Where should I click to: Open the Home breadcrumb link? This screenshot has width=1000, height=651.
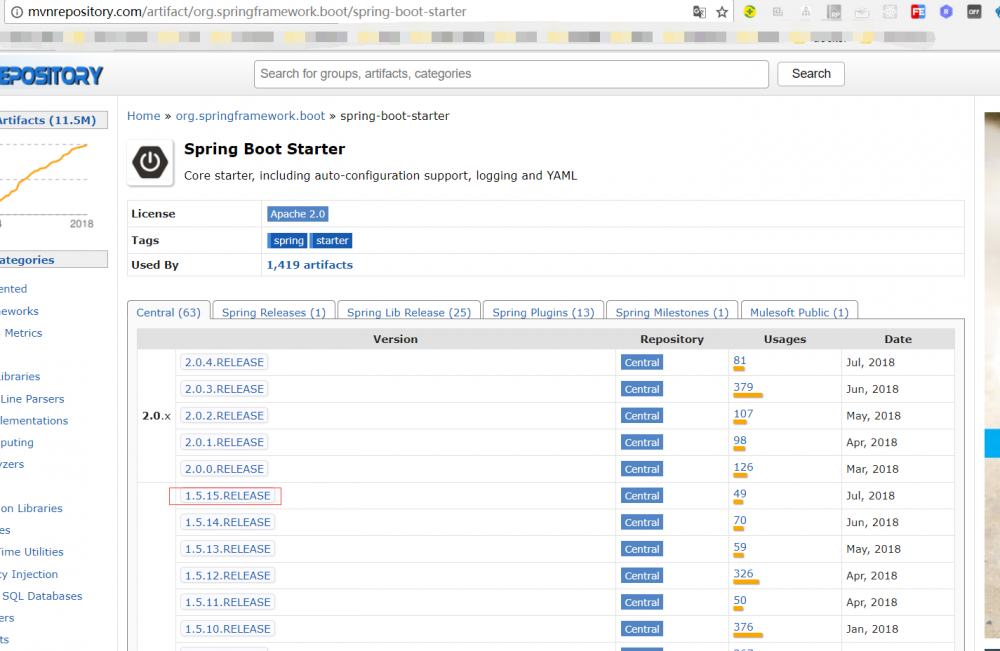[x=143, y=116]
